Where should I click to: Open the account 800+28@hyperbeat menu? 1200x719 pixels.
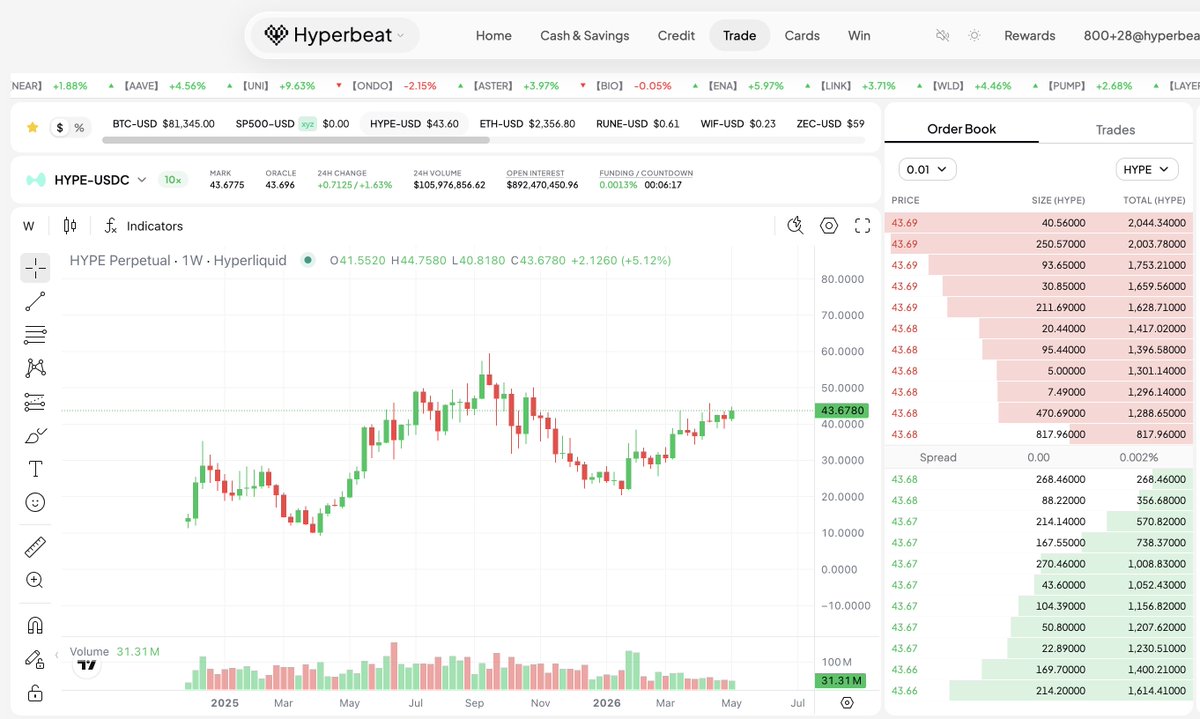point(1141,35)
